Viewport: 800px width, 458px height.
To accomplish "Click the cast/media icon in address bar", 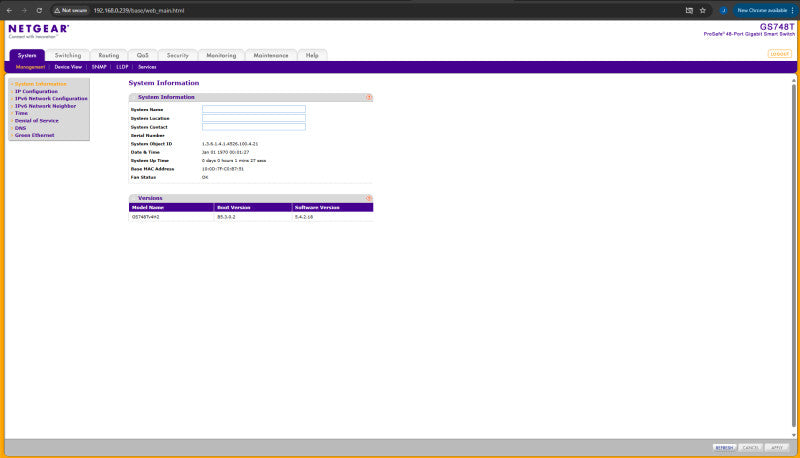I will click(x=689, y=10).
